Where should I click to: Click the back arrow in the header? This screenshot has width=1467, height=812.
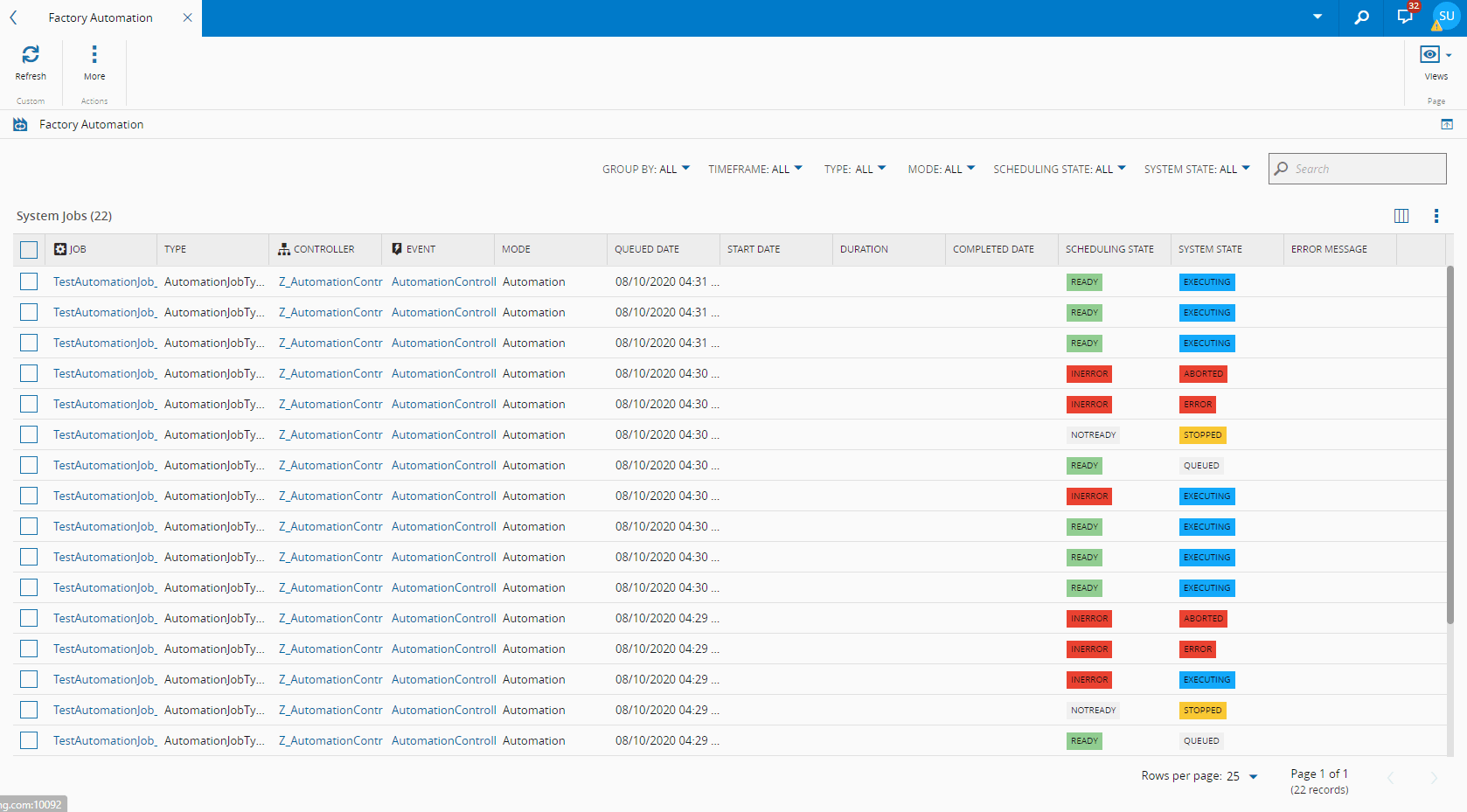click(x=13, y=17)
